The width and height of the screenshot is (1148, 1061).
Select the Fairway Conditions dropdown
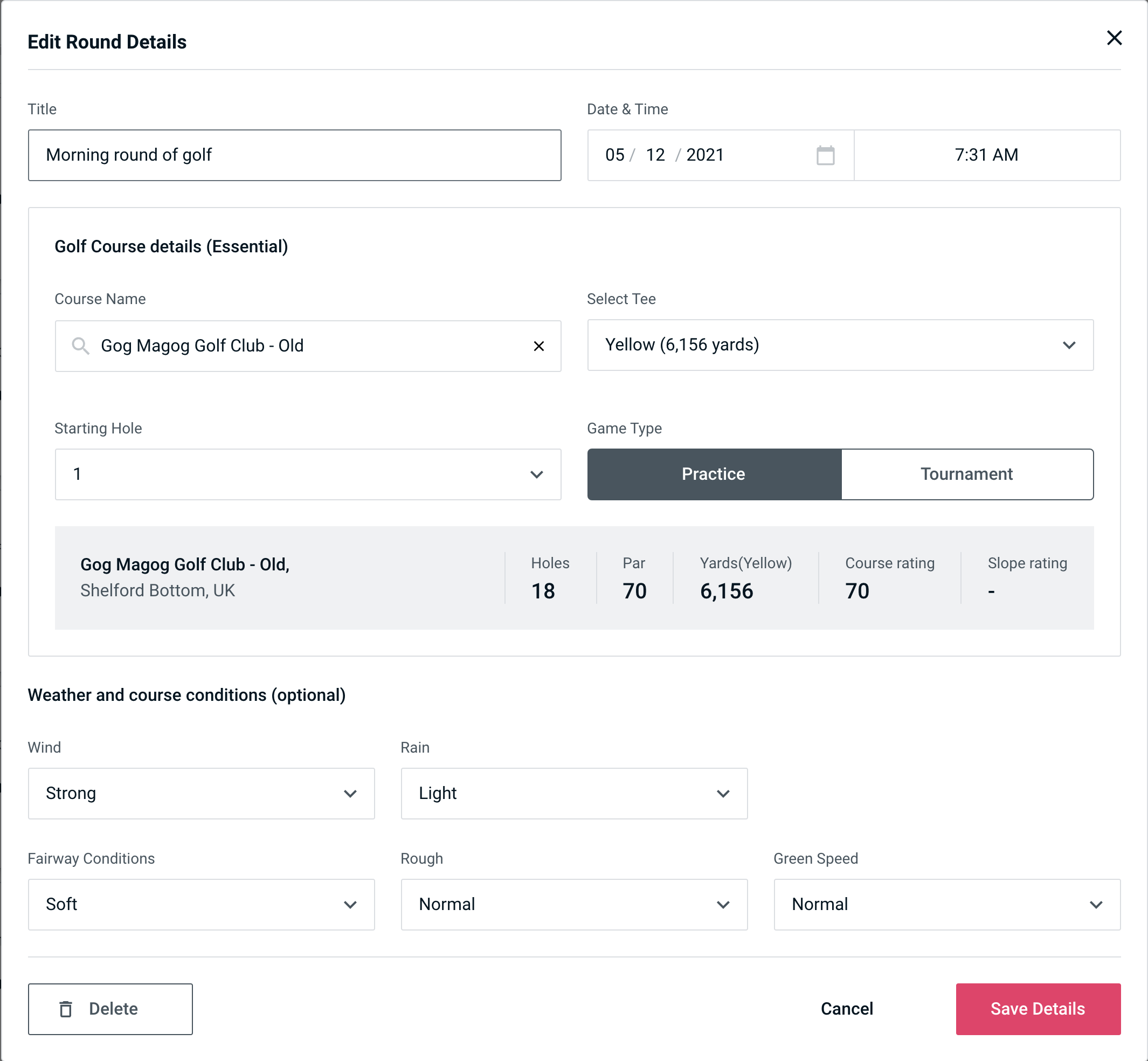(201, 904)
